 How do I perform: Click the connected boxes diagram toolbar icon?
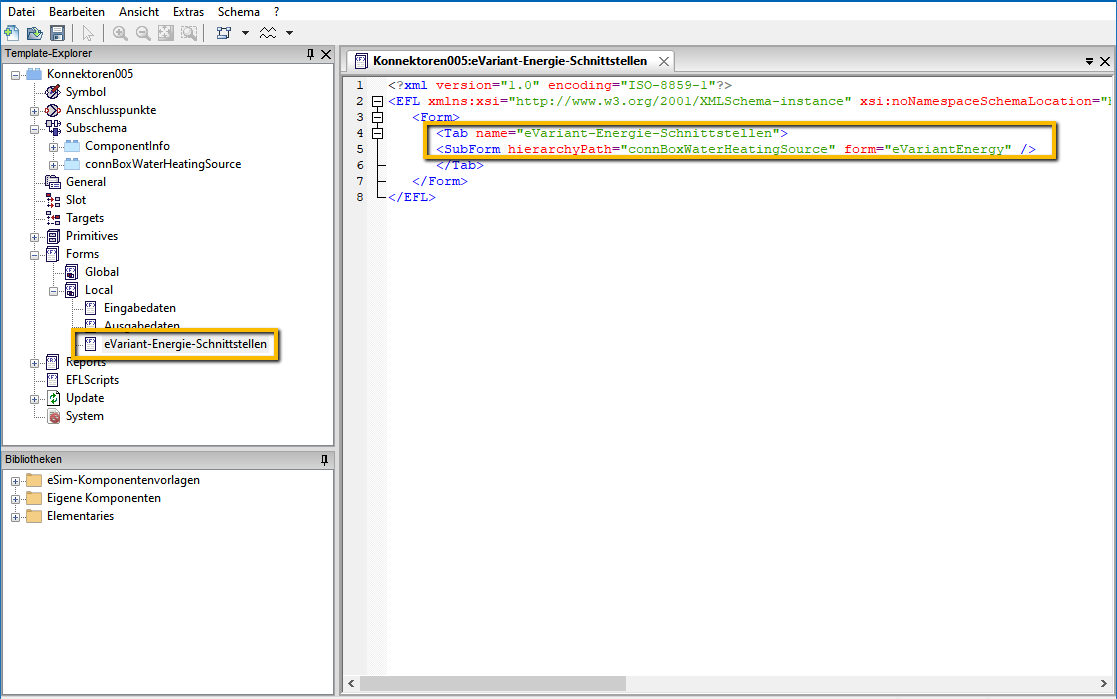coord(224,33)
